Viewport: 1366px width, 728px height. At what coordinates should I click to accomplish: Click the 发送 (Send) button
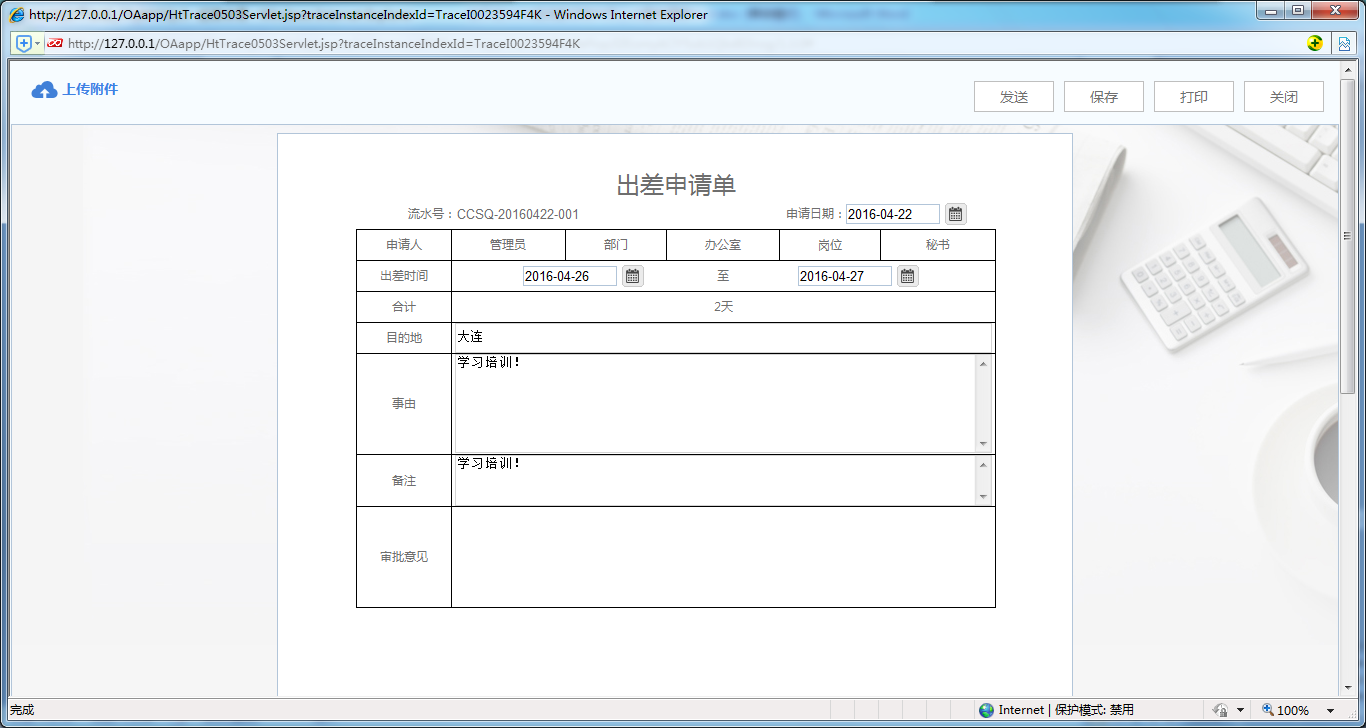pyautogui.click(x=1013, y=97)
